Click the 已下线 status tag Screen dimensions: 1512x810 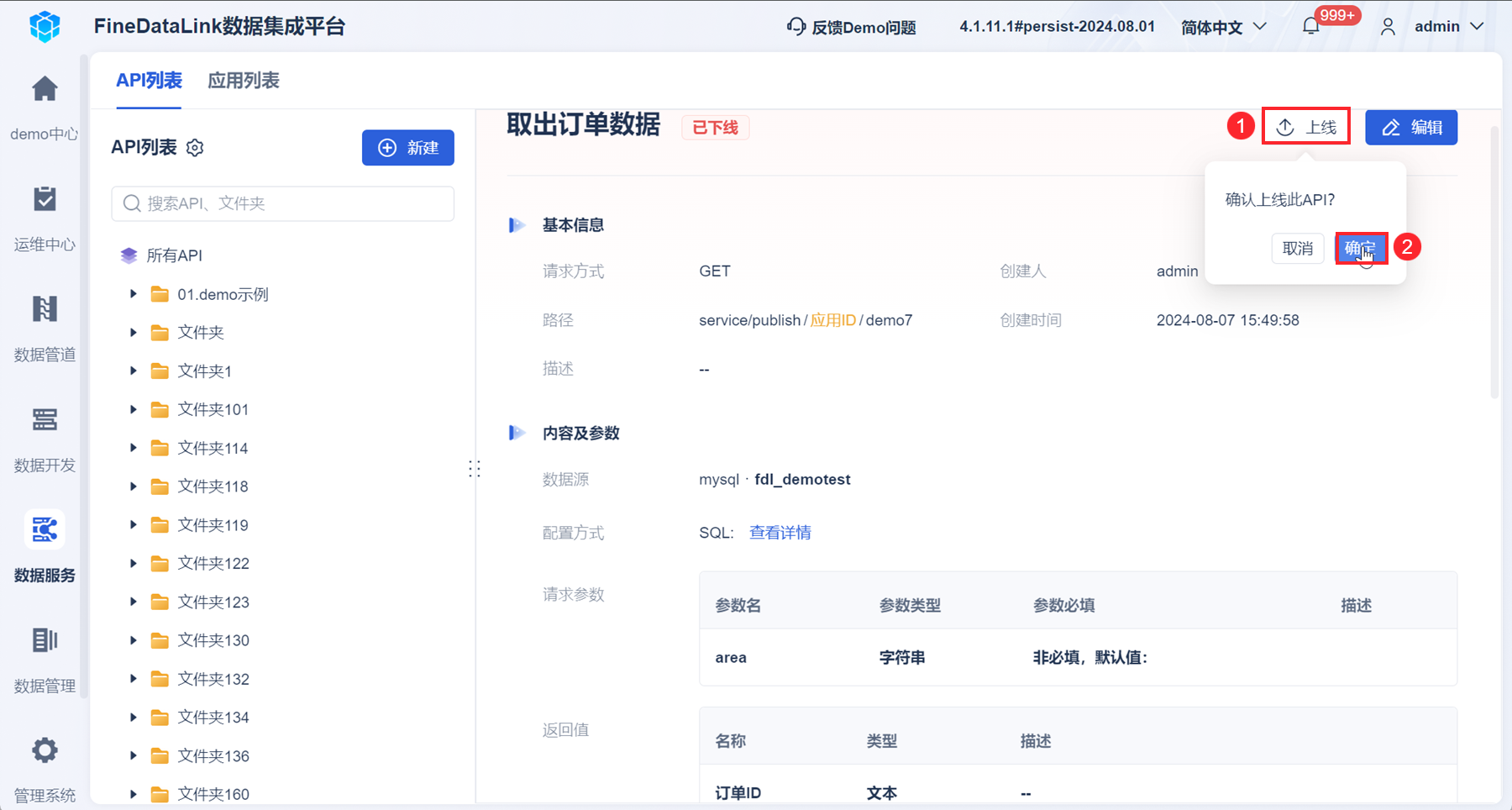(716, 128)
